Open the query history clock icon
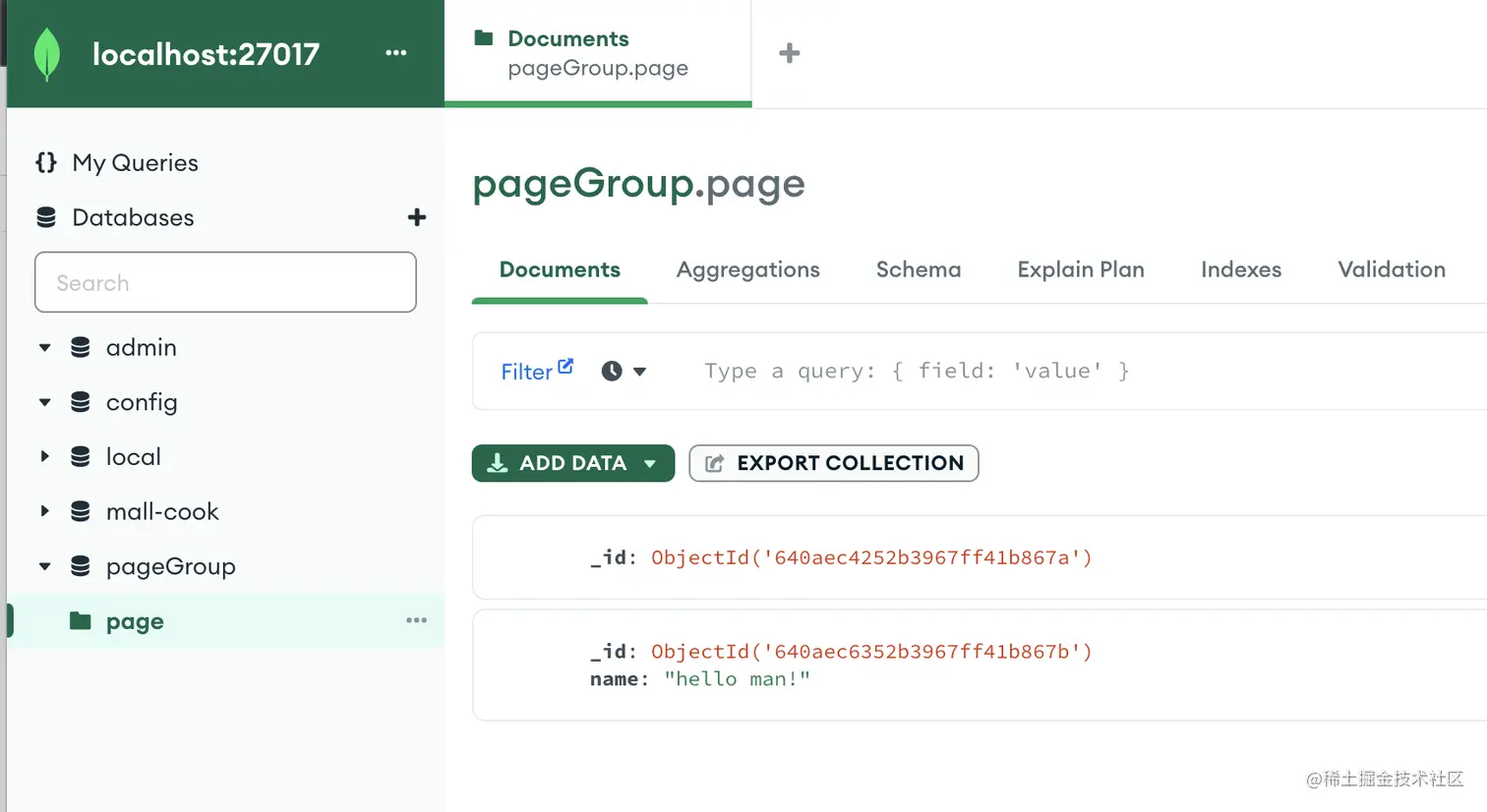 tap(612, 371)
